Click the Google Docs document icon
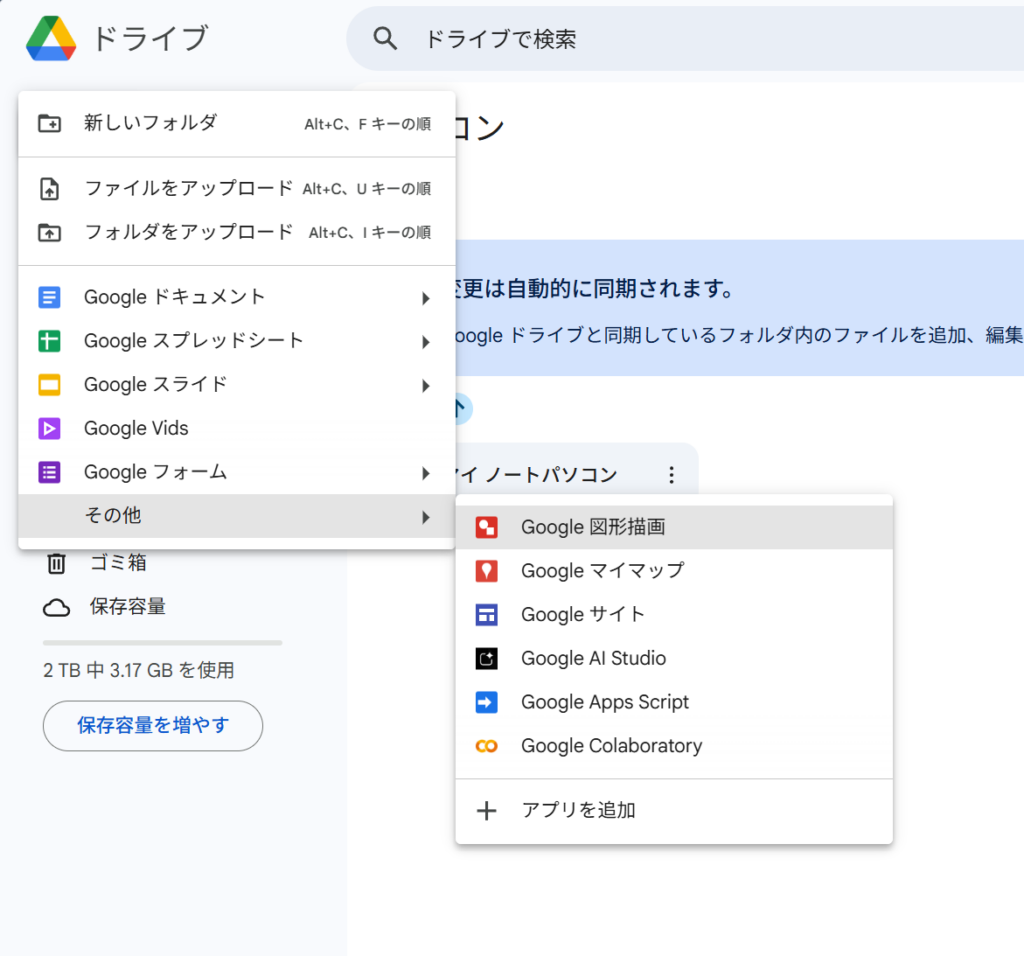Screen dimensions: 1024x956 click(49, 297)
